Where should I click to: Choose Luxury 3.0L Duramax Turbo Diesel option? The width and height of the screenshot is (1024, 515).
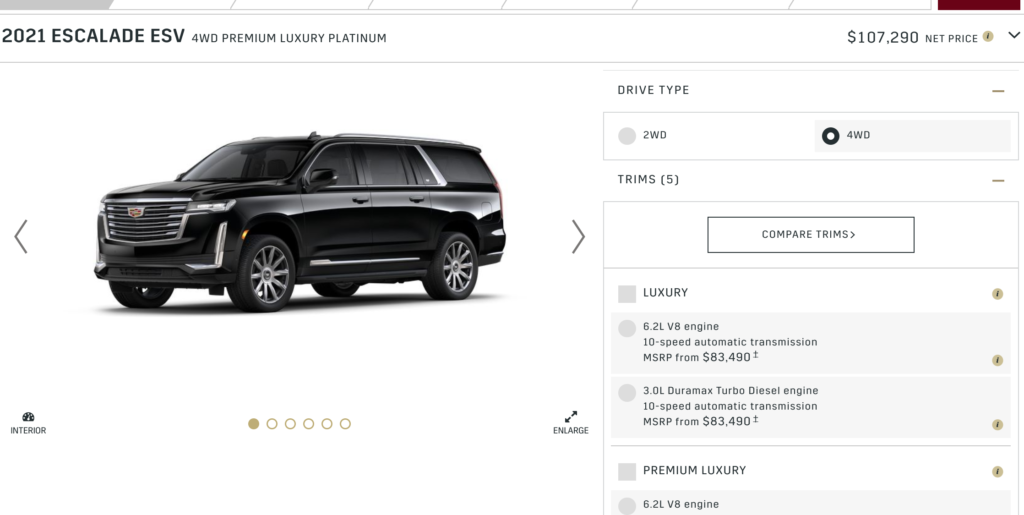pos(627,392)
